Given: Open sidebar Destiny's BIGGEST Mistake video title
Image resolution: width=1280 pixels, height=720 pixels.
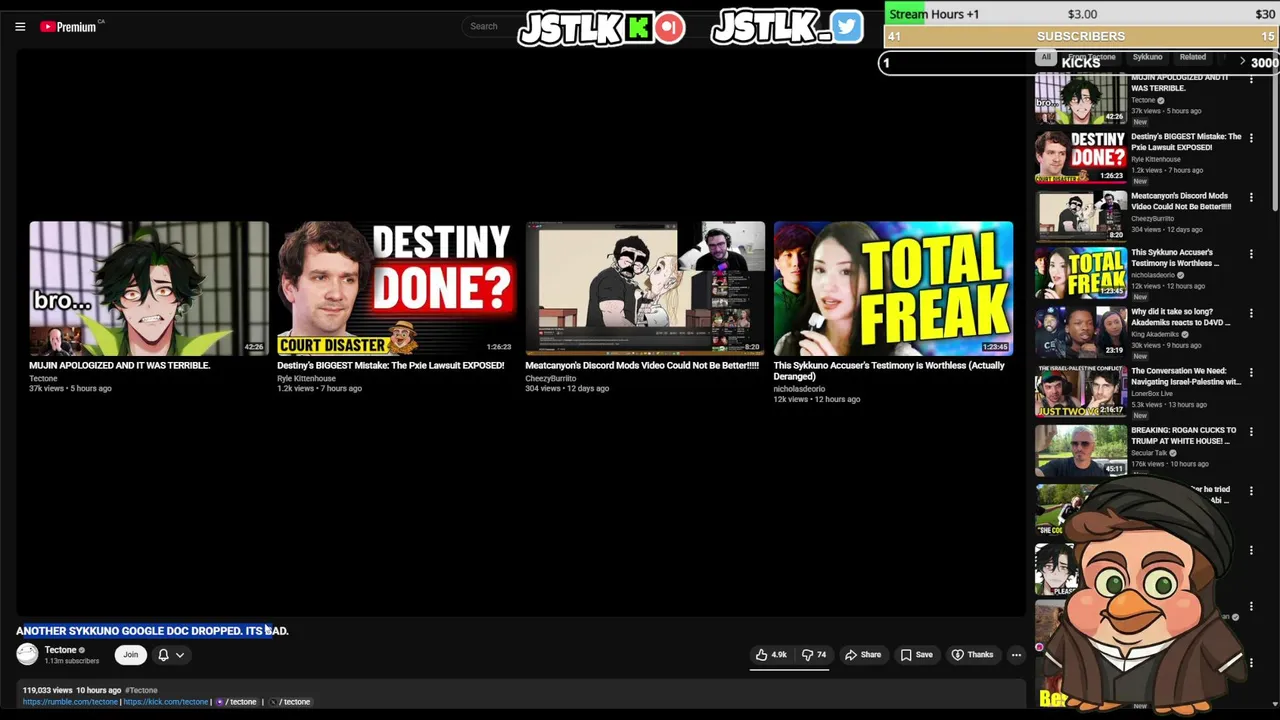Looking at the screenshot, I should click(1186, 142).
